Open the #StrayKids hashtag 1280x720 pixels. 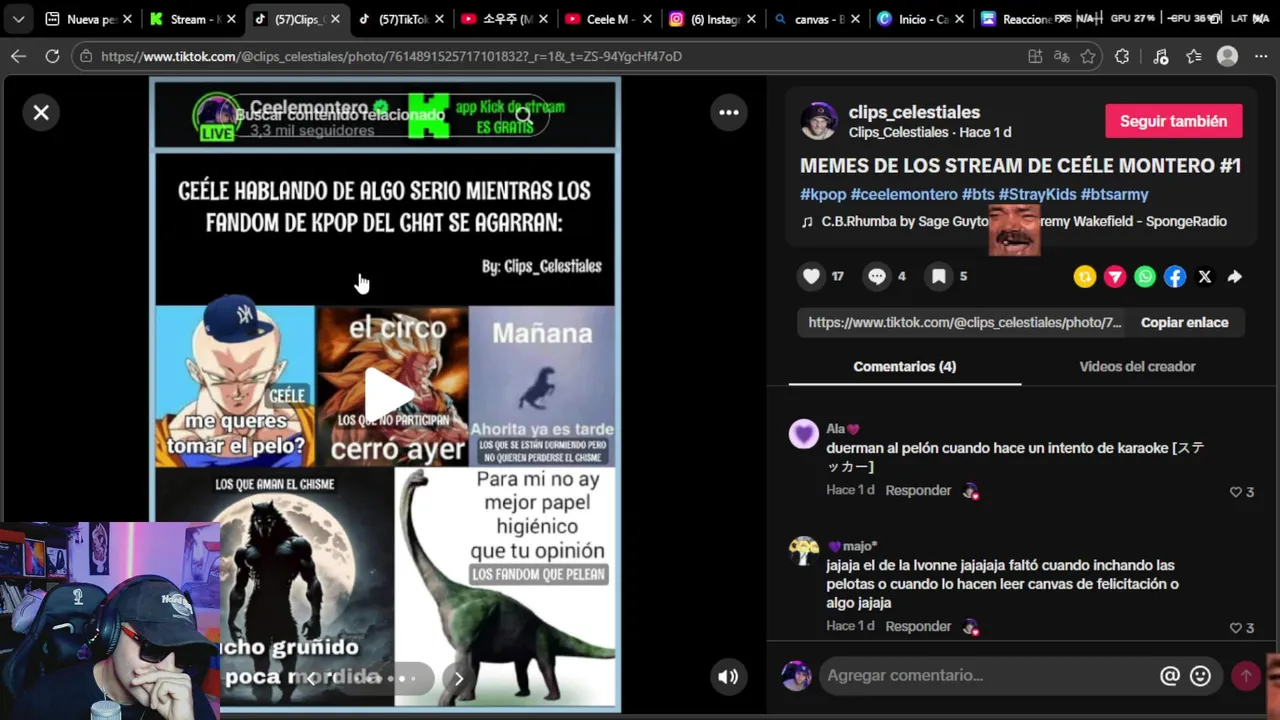[x=1037, y=194]
